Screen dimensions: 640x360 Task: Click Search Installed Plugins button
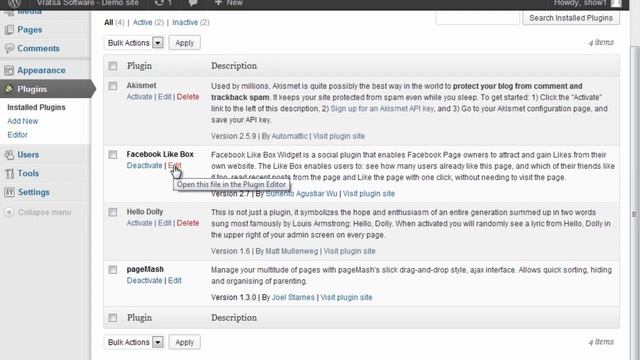[x=571, y=18]
